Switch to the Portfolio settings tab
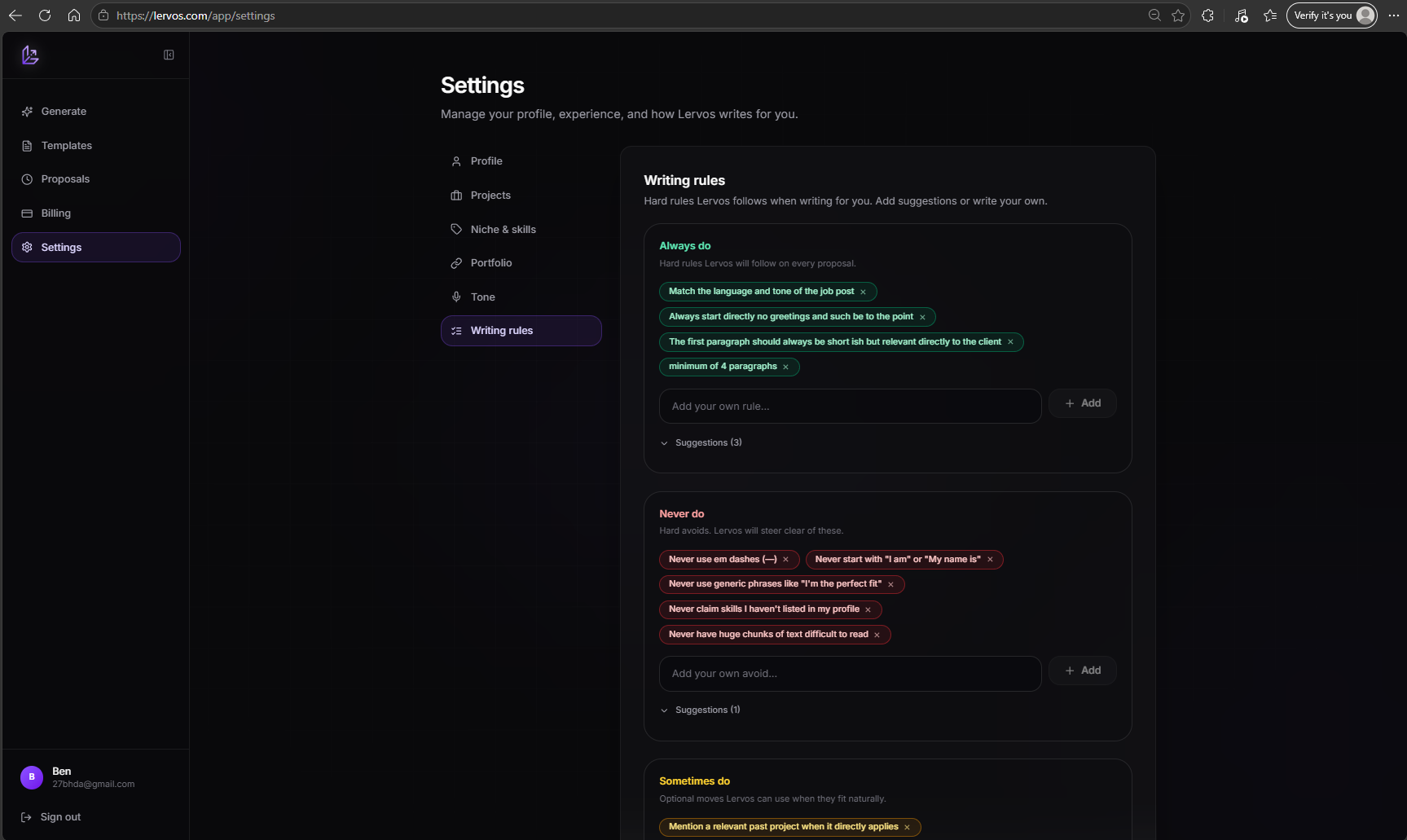 pyautogui.click(x=521, y=263)
